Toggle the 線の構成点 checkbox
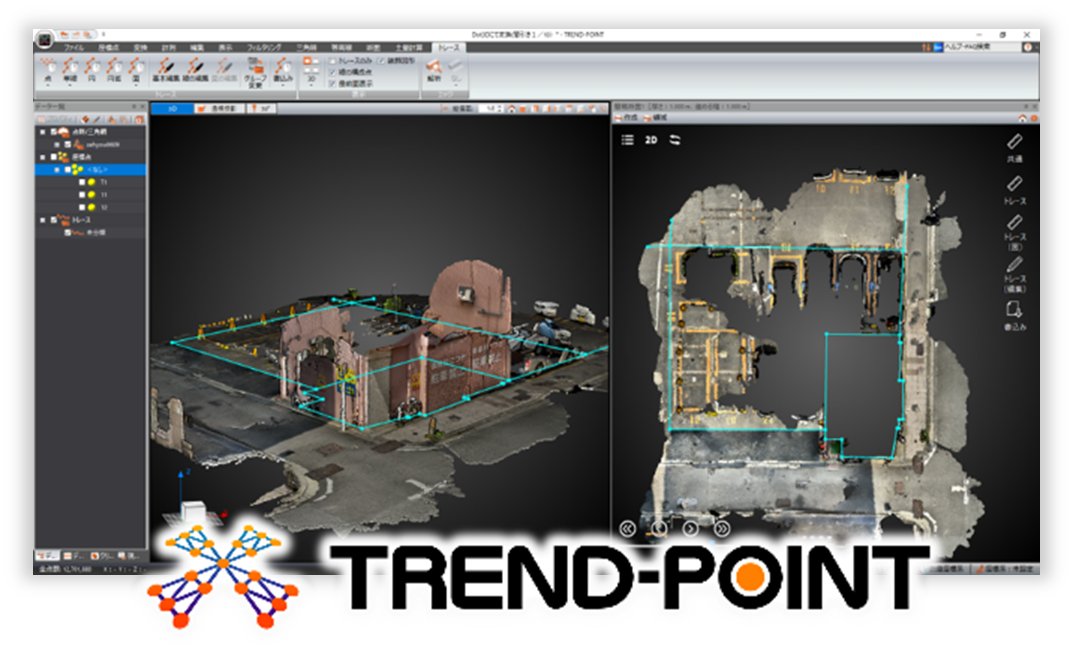The height and width of the screenshot is (652, 1073). click(333, 72)
